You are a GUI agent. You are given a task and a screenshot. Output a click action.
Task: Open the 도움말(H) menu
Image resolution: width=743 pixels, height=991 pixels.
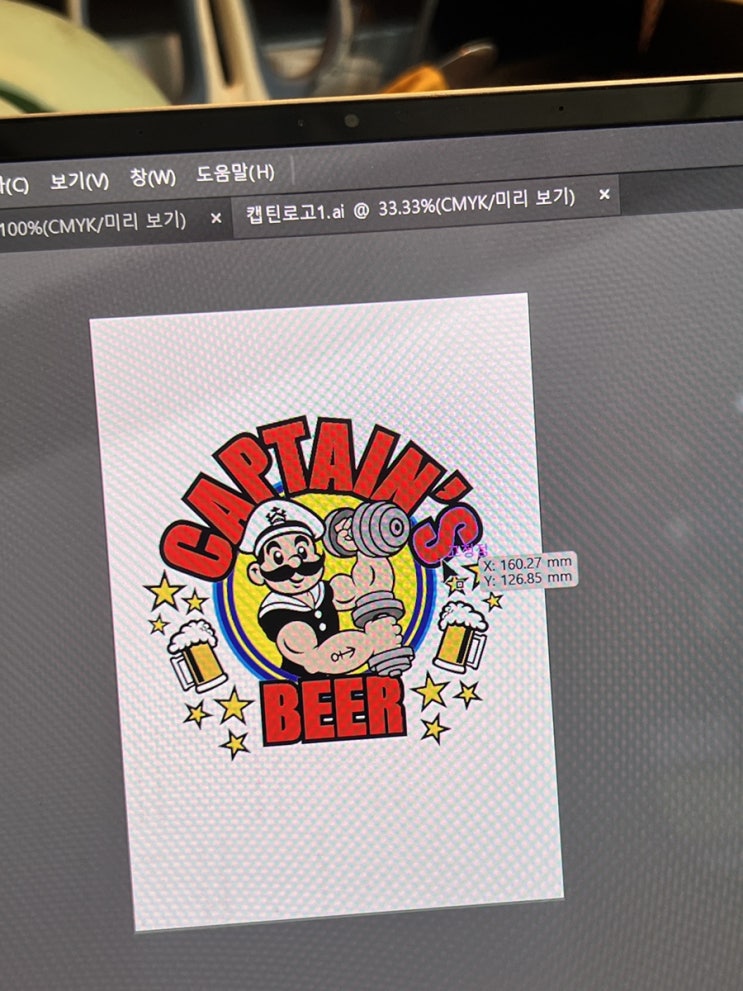(235, 173)
